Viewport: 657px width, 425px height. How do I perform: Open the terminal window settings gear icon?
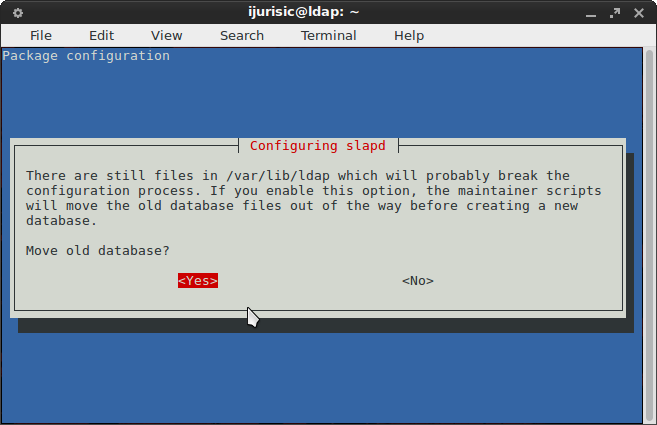tap(18, 13)
